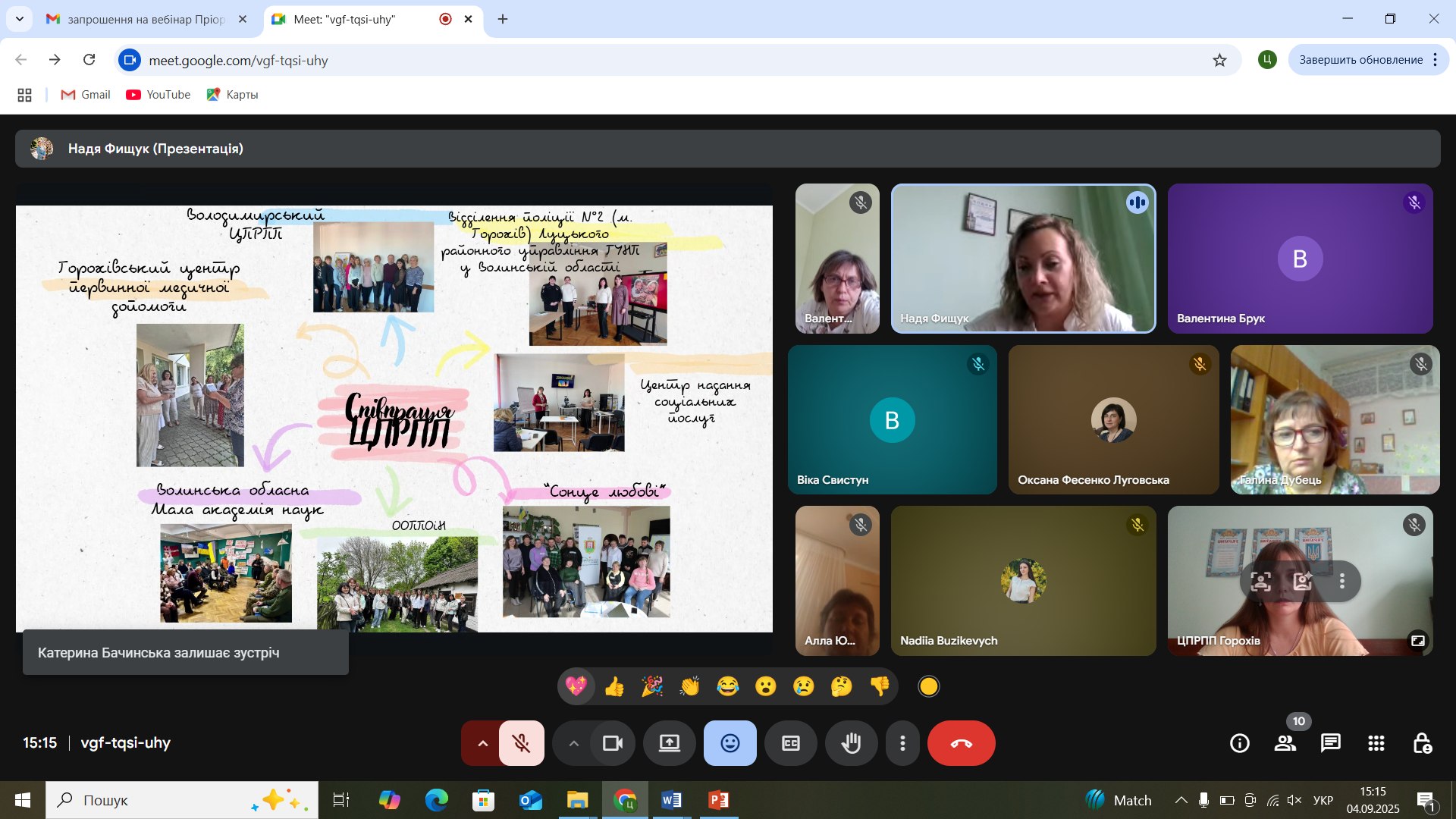Expand video settings arrow beside camera
1456x819 pixels.
(574, 743)
